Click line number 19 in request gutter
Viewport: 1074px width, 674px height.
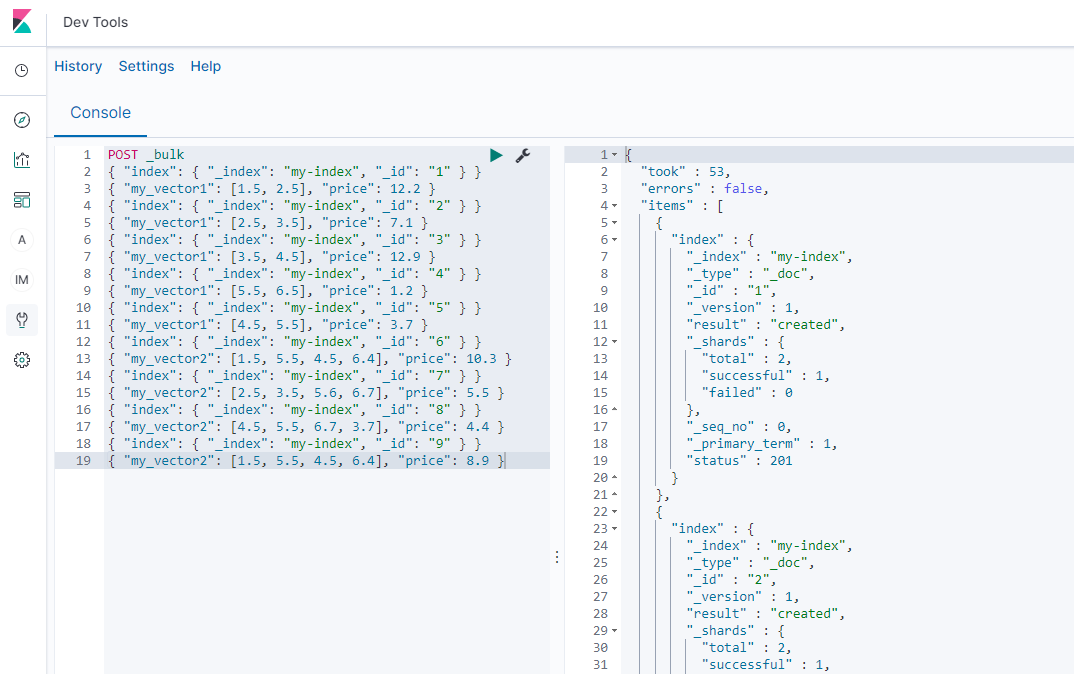point(83,461)
